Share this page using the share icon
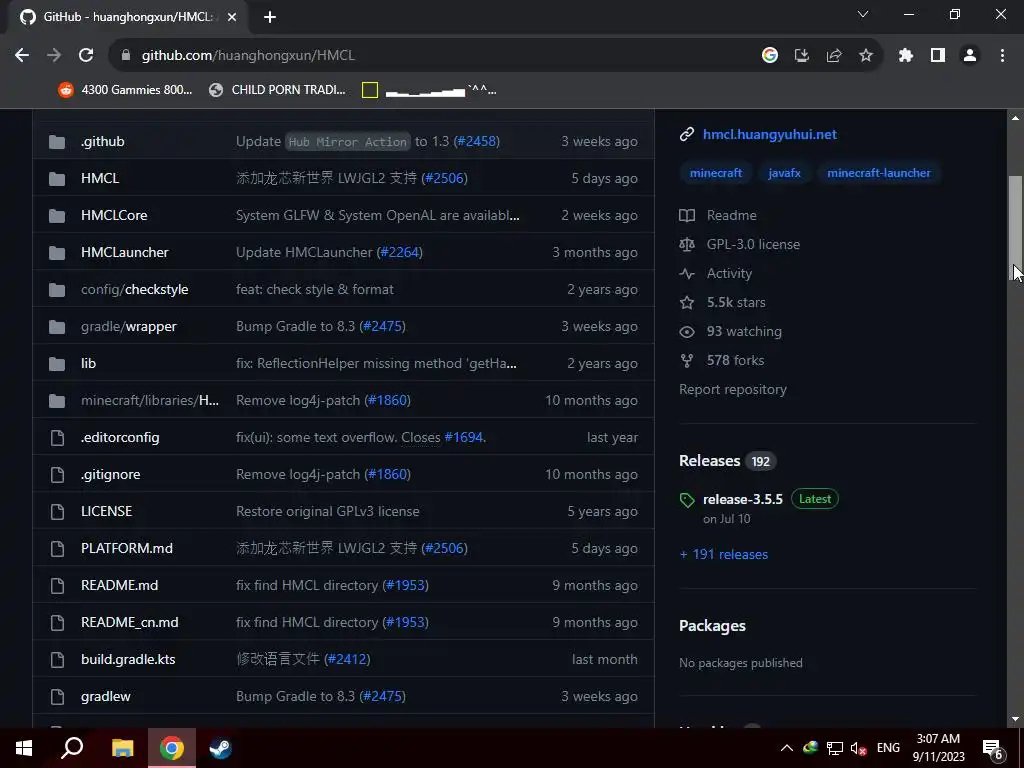Screen dimensions: 1024x768 point(834,56)
